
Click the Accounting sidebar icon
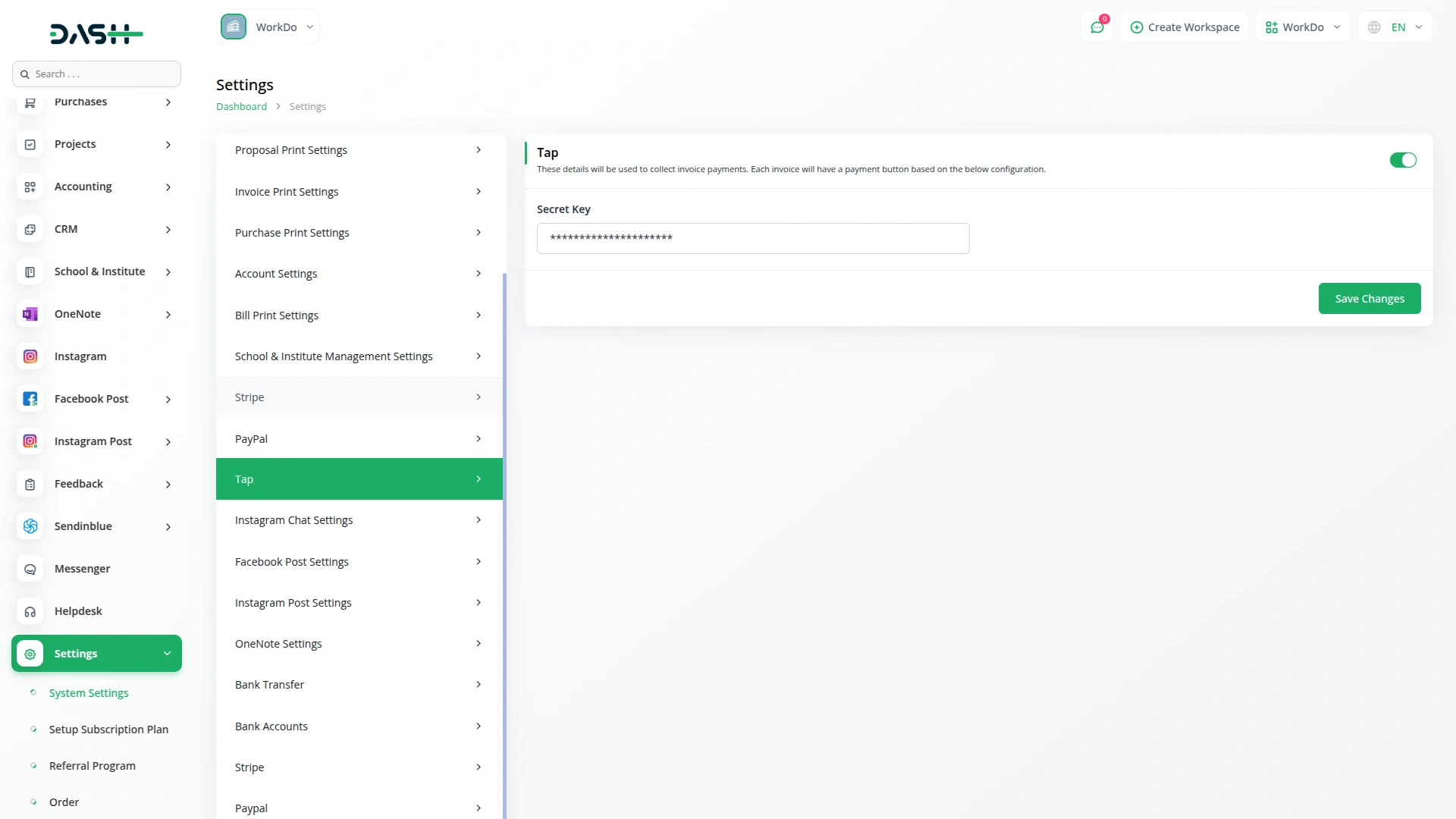(30, 187)
